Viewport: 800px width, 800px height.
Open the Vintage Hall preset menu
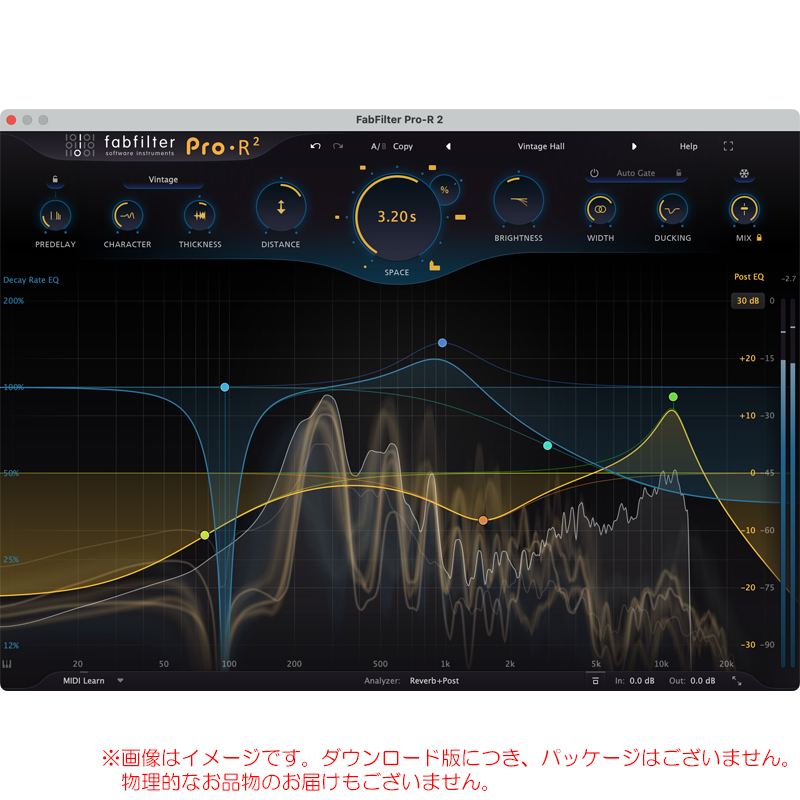541,146
